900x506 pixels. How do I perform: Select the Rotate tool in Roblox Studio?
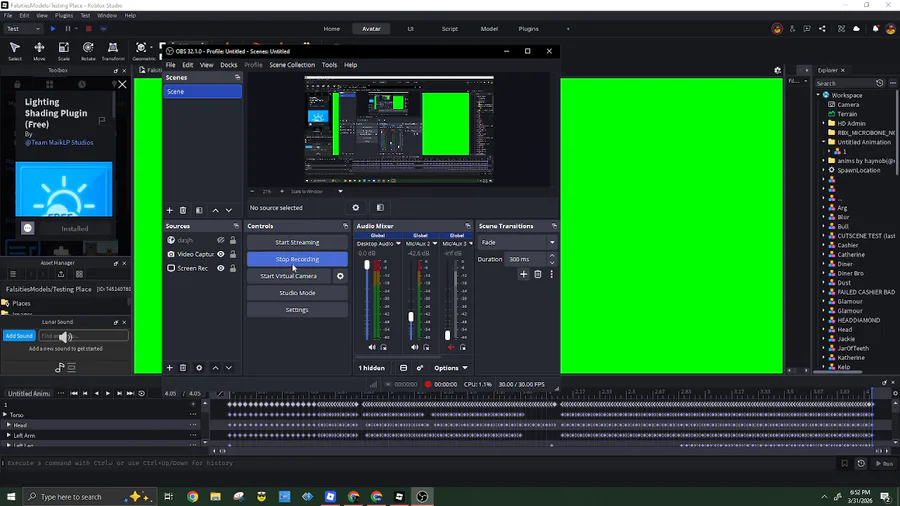(x=88, y=49)
